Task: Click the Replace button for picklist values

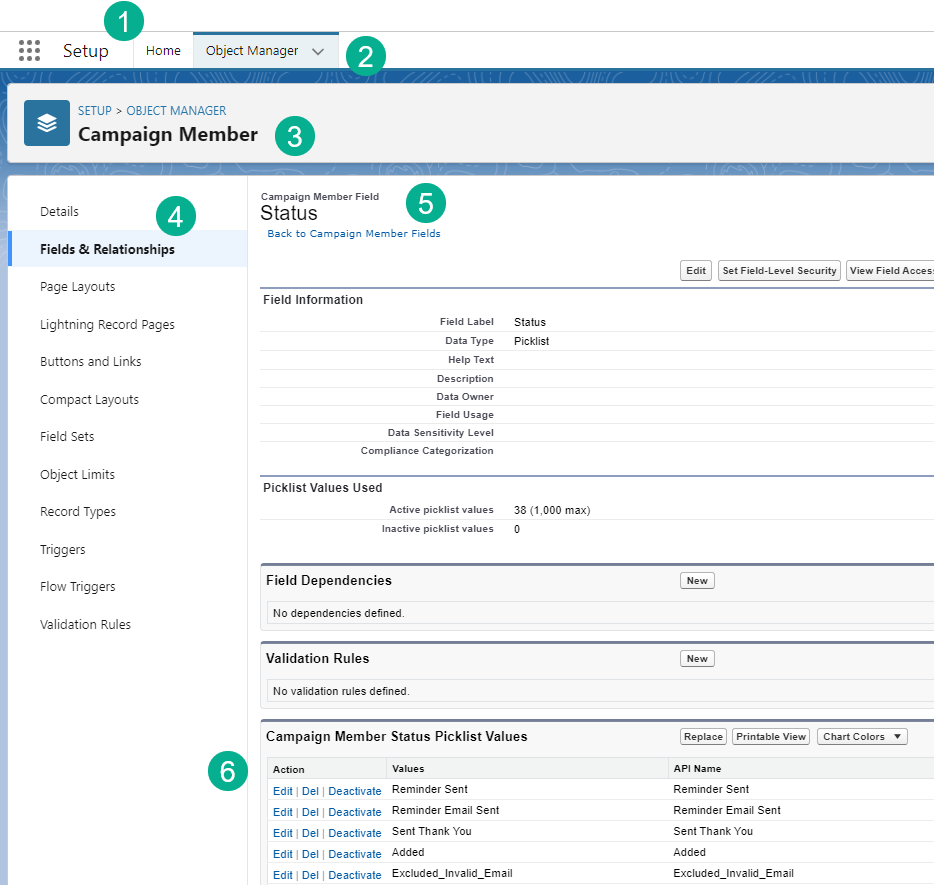Action: coord(703,736)
